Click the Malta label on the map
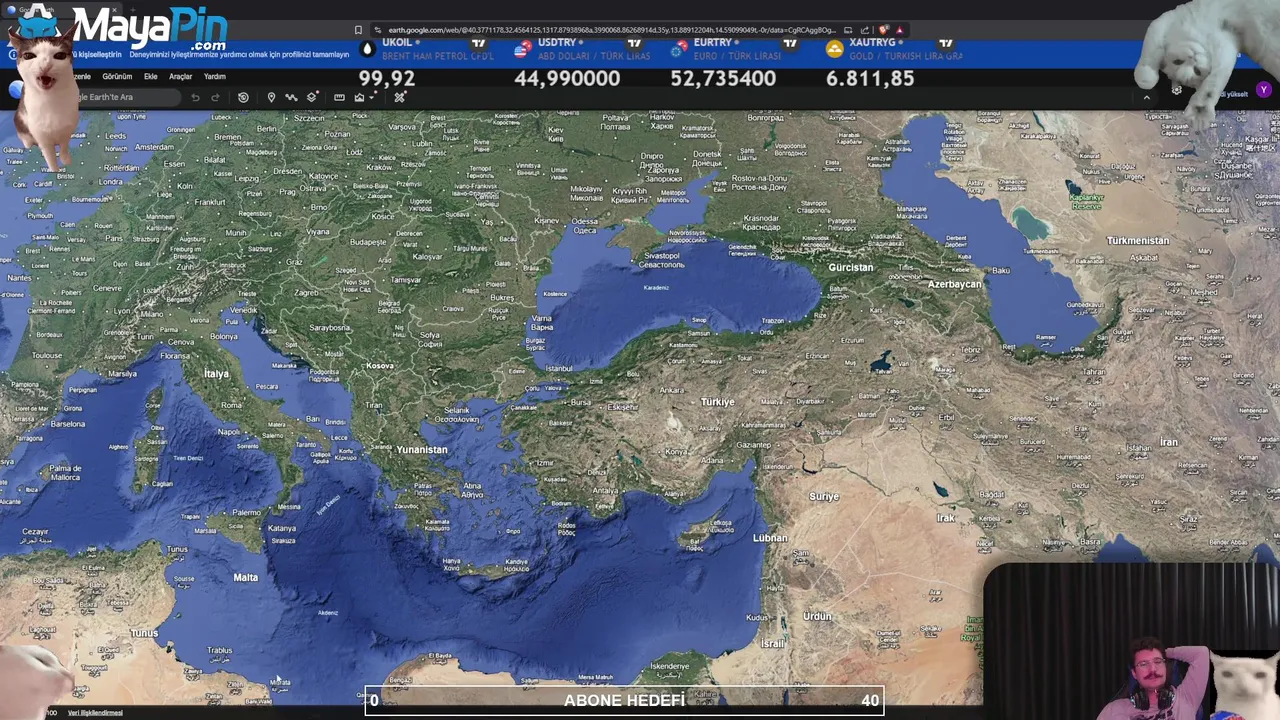 pyautogui.click(x=246, y=577)
